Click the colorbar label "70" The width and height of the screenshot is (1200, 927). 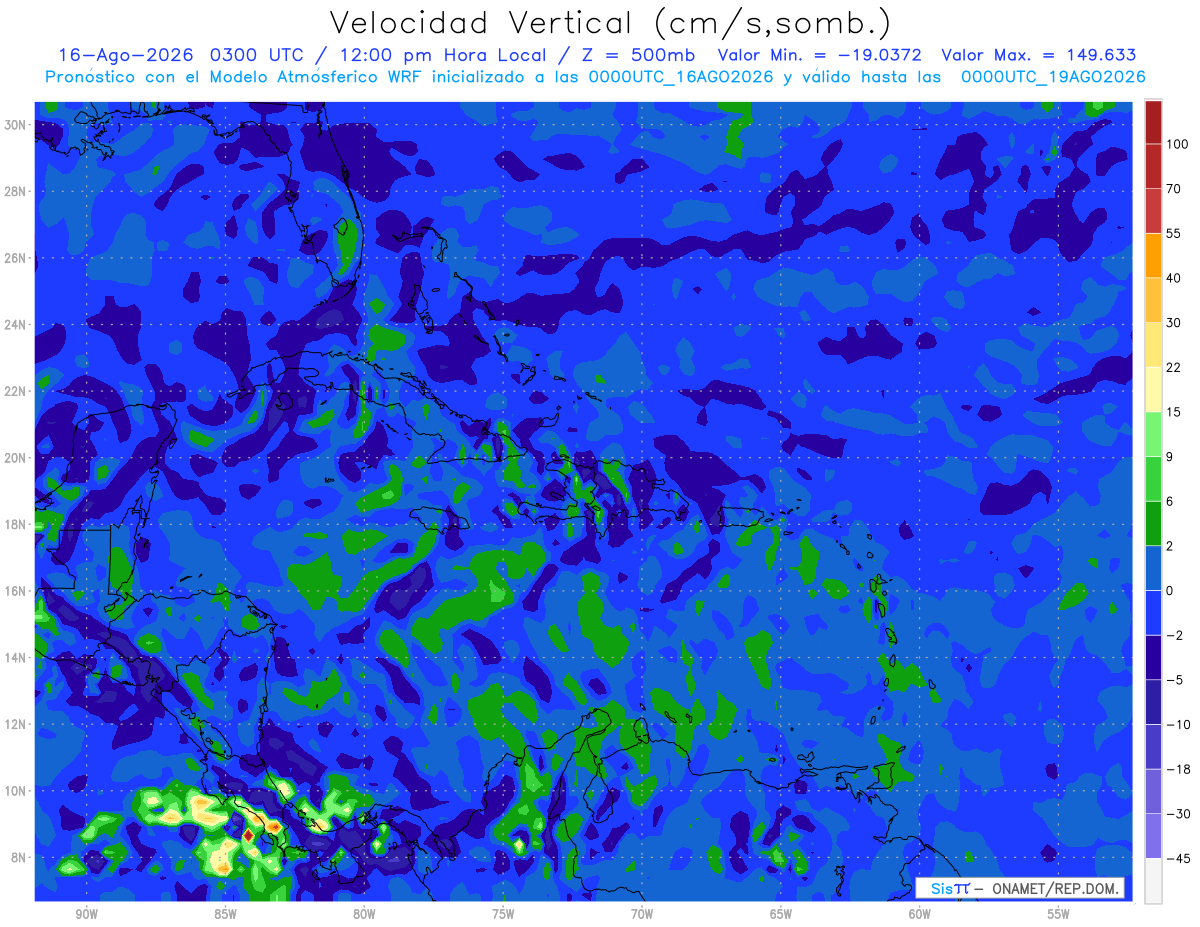pyautogui.click(x=1175, y=188)
